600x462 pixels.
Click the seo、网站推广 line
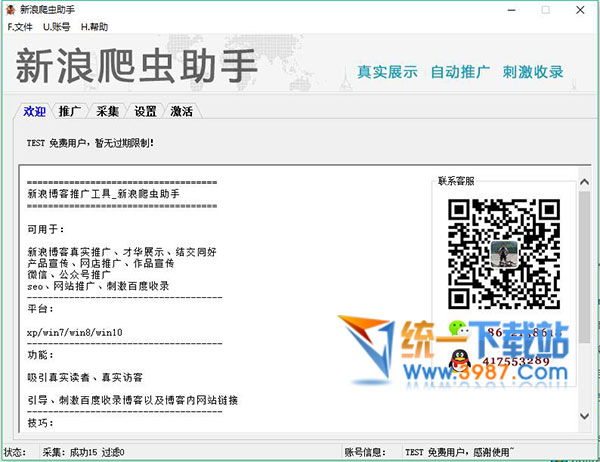[x=98, y=286]
